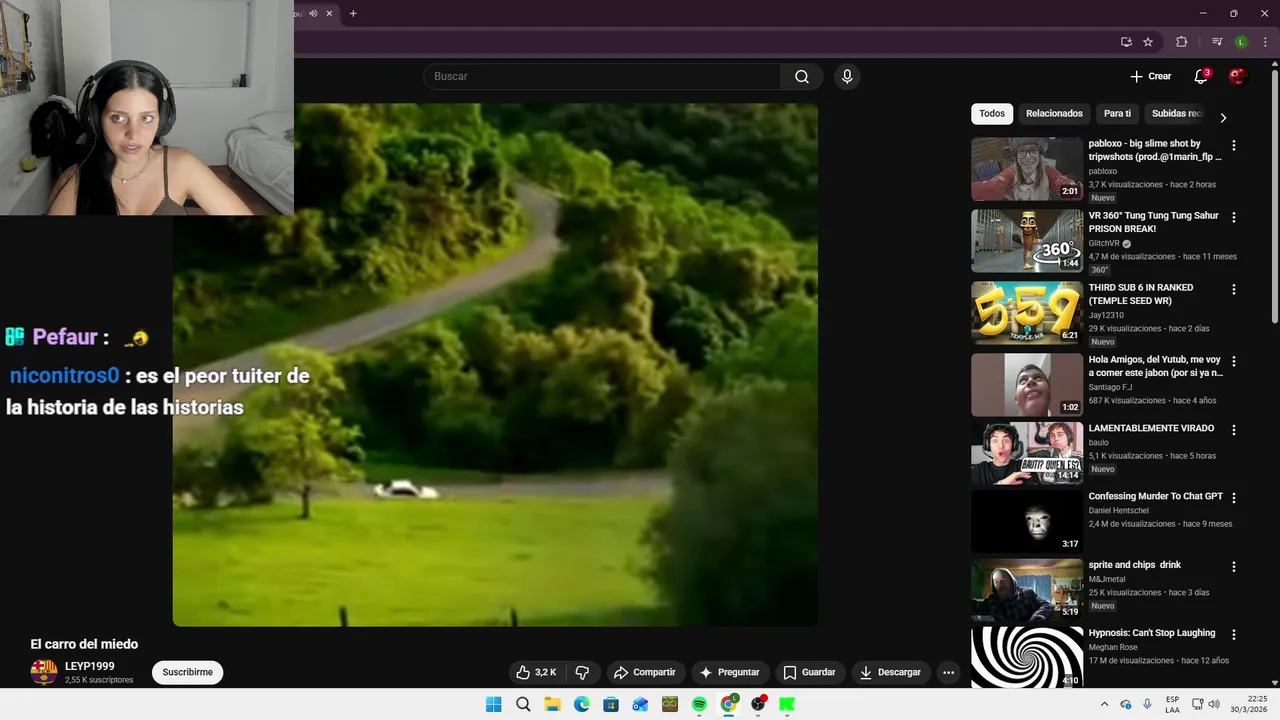The image size is (1280, 720).
Task: Click the install app icon in address bar
Action: [x=1126, y=42]
